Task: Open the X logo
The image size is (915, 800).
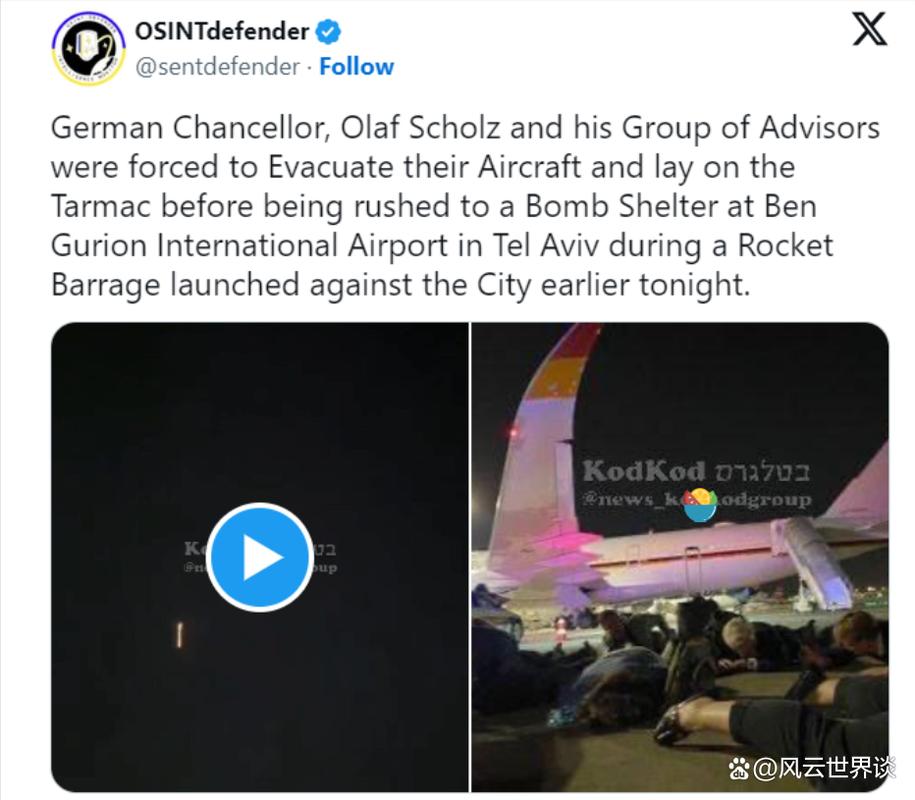Action: pyautogui.click(x=869, y=29)
